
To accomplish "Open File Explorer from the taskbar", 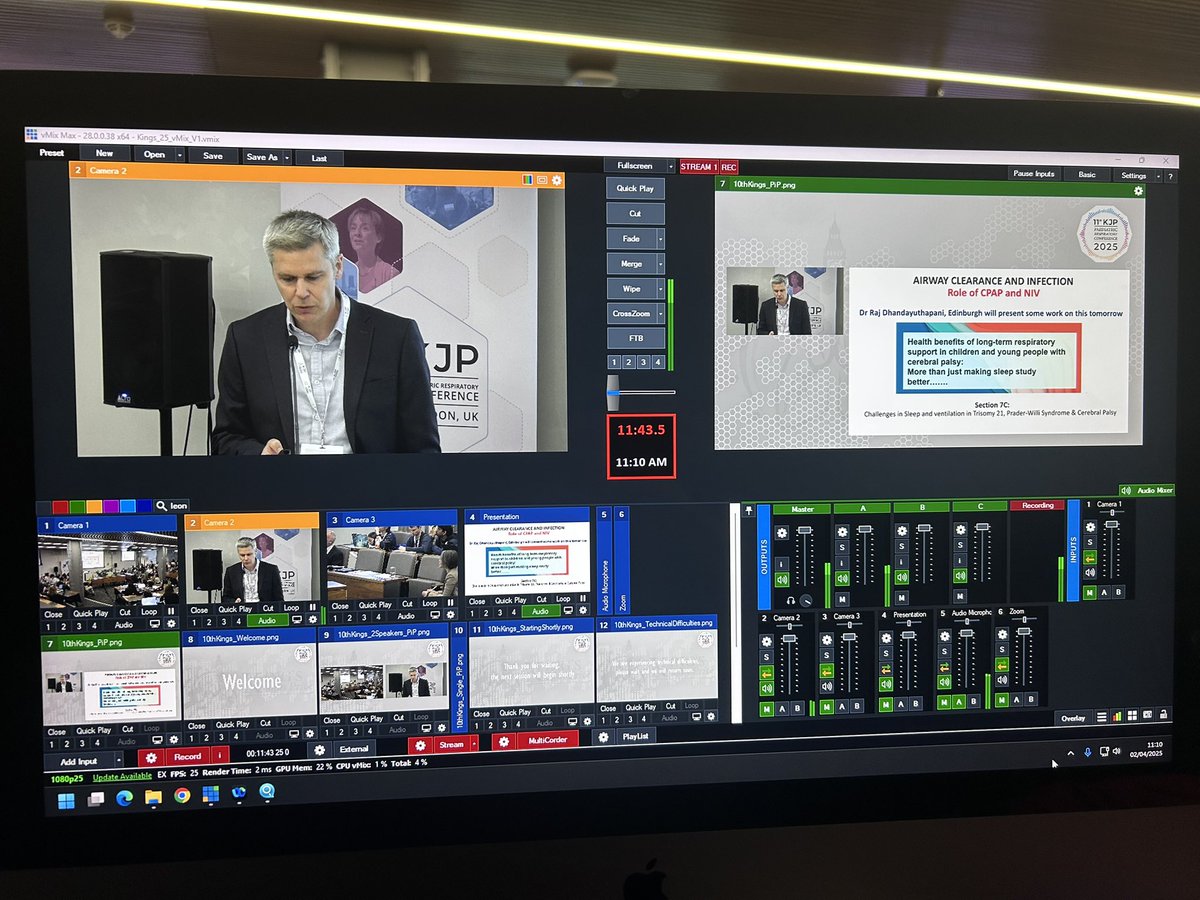I will click(153, 797).
